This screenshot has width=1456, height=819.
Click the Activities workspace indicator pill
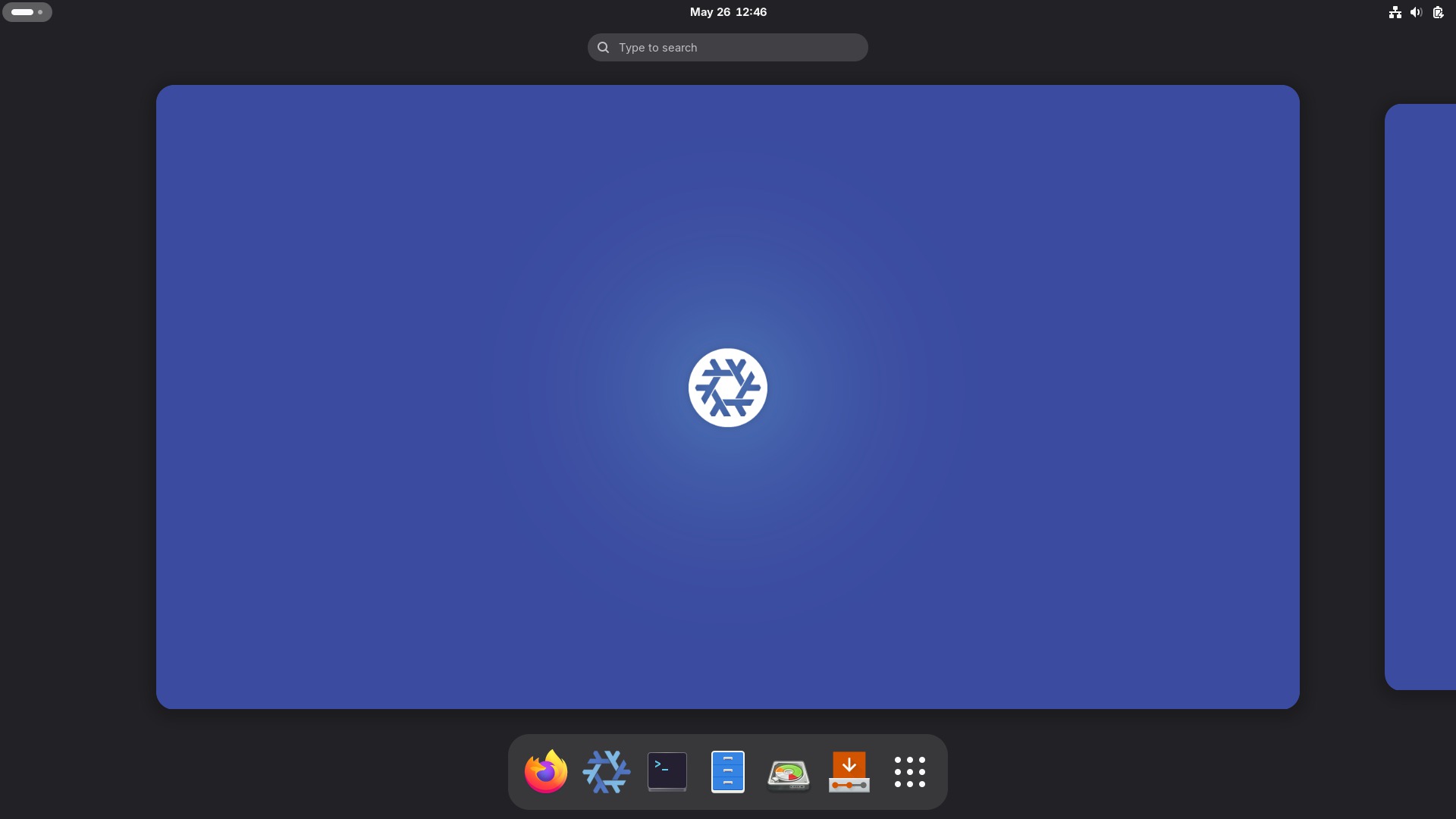pyautogui.click(x=27, y=12)
